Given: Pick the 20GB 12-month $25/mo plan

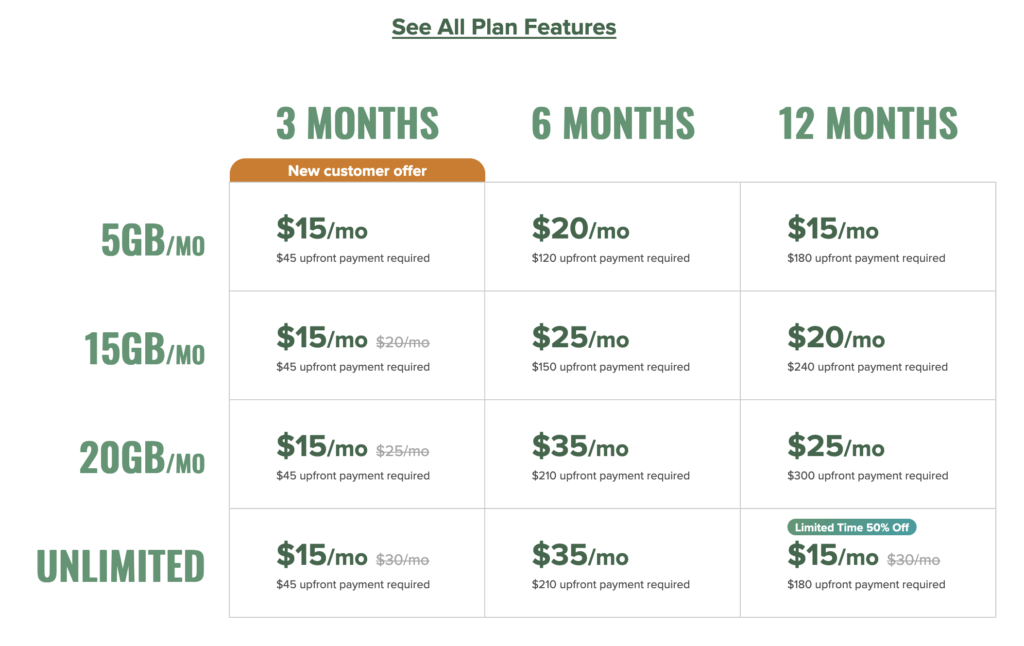Looking at the screenshot, I should (868, 454).
